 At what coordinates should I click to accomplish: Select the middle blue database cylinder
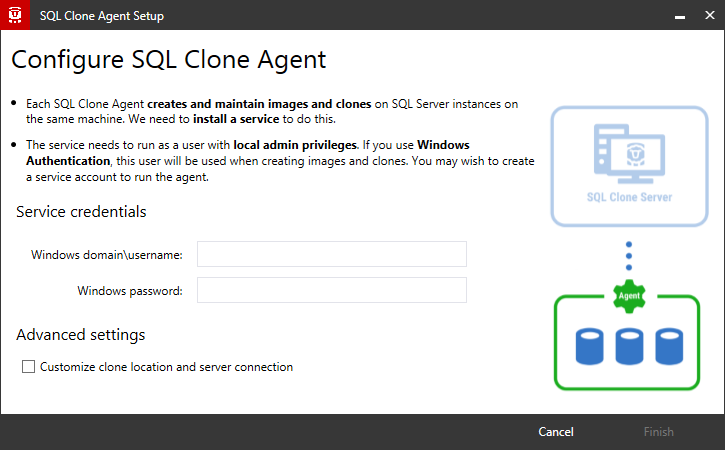click(x=628, y=346)
